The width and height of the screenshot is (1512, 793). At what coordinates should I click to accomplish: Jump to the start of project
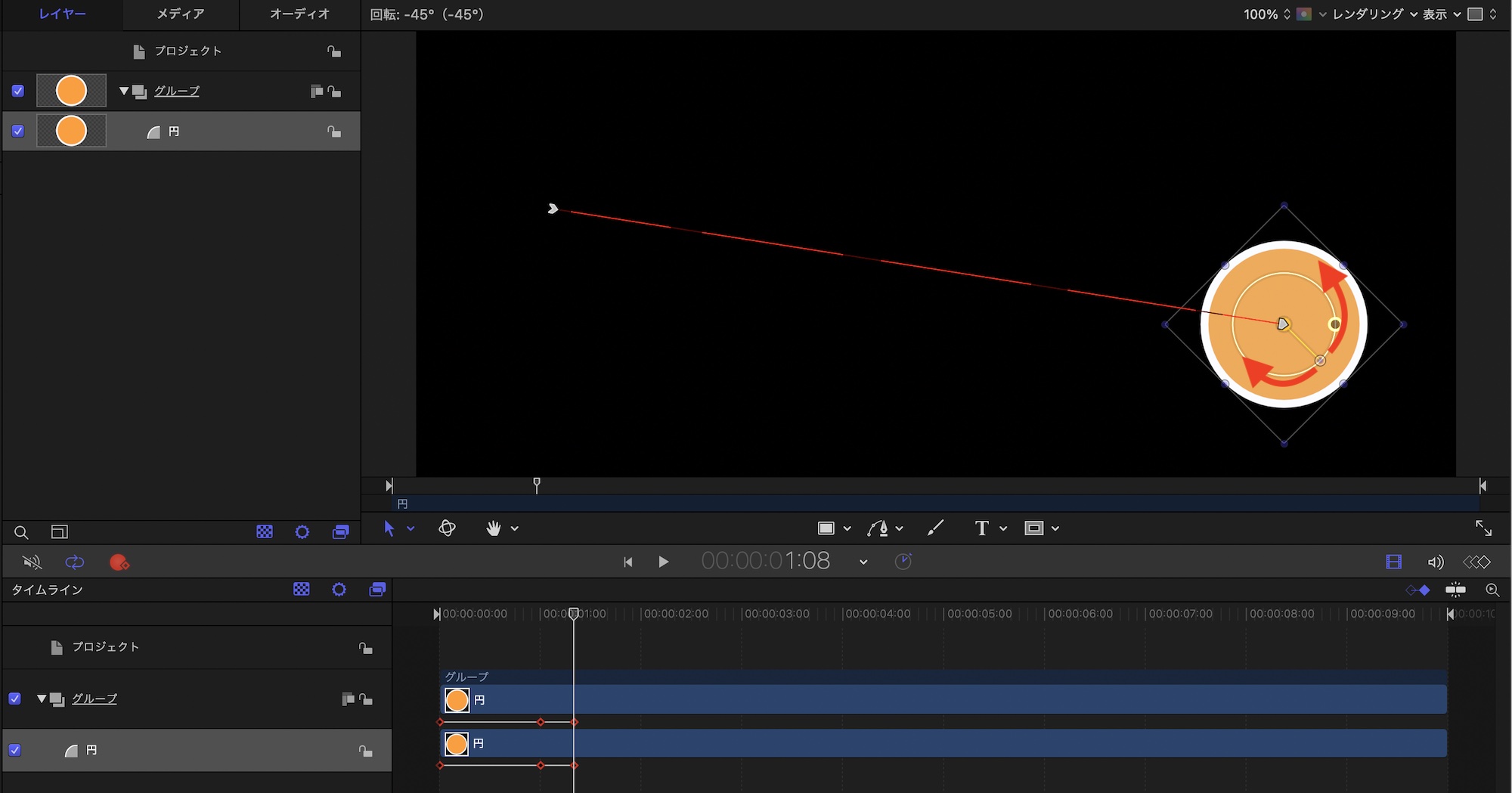click(x=627, y=562)
